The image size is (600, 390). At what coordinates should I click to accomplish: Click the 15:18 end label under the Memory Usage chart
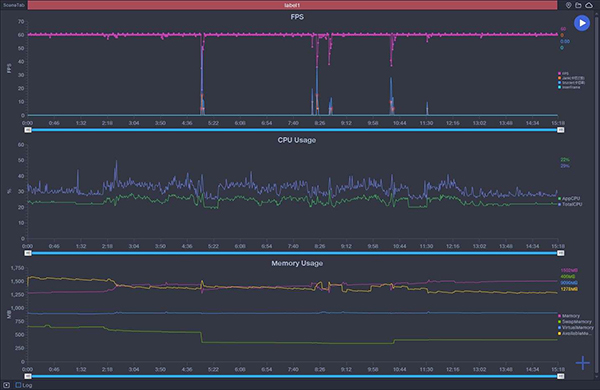click(558, 370)
